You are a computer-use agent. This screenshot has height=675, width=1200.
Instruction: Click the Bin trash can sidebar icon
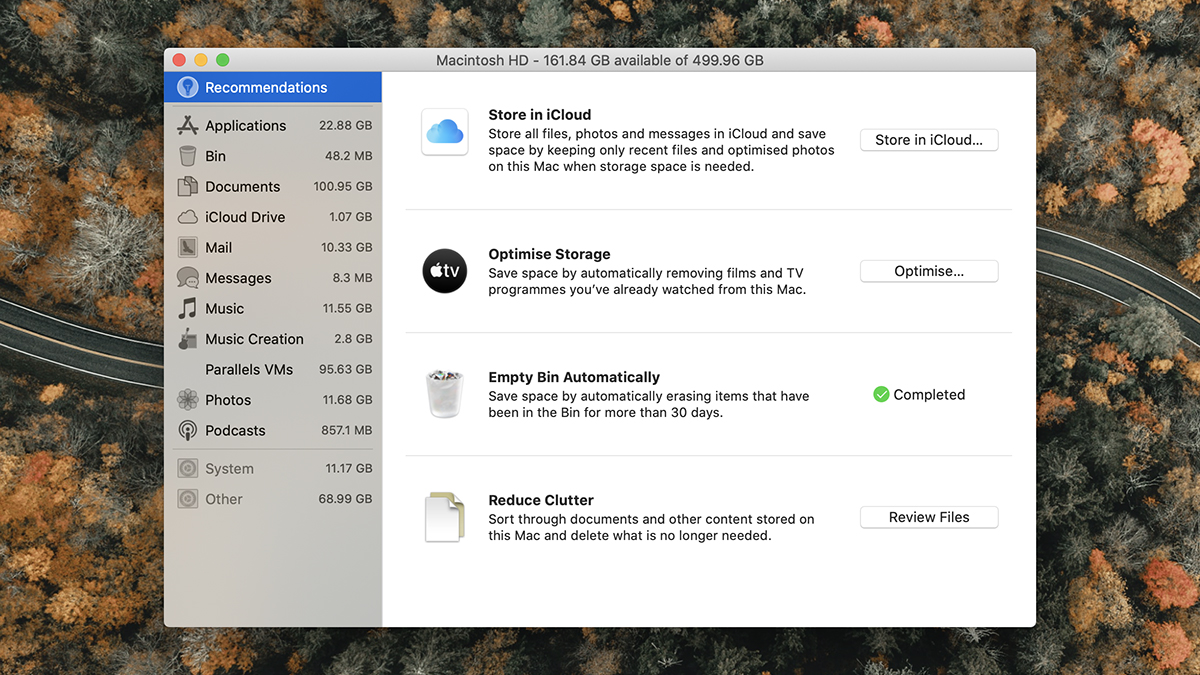187,156
